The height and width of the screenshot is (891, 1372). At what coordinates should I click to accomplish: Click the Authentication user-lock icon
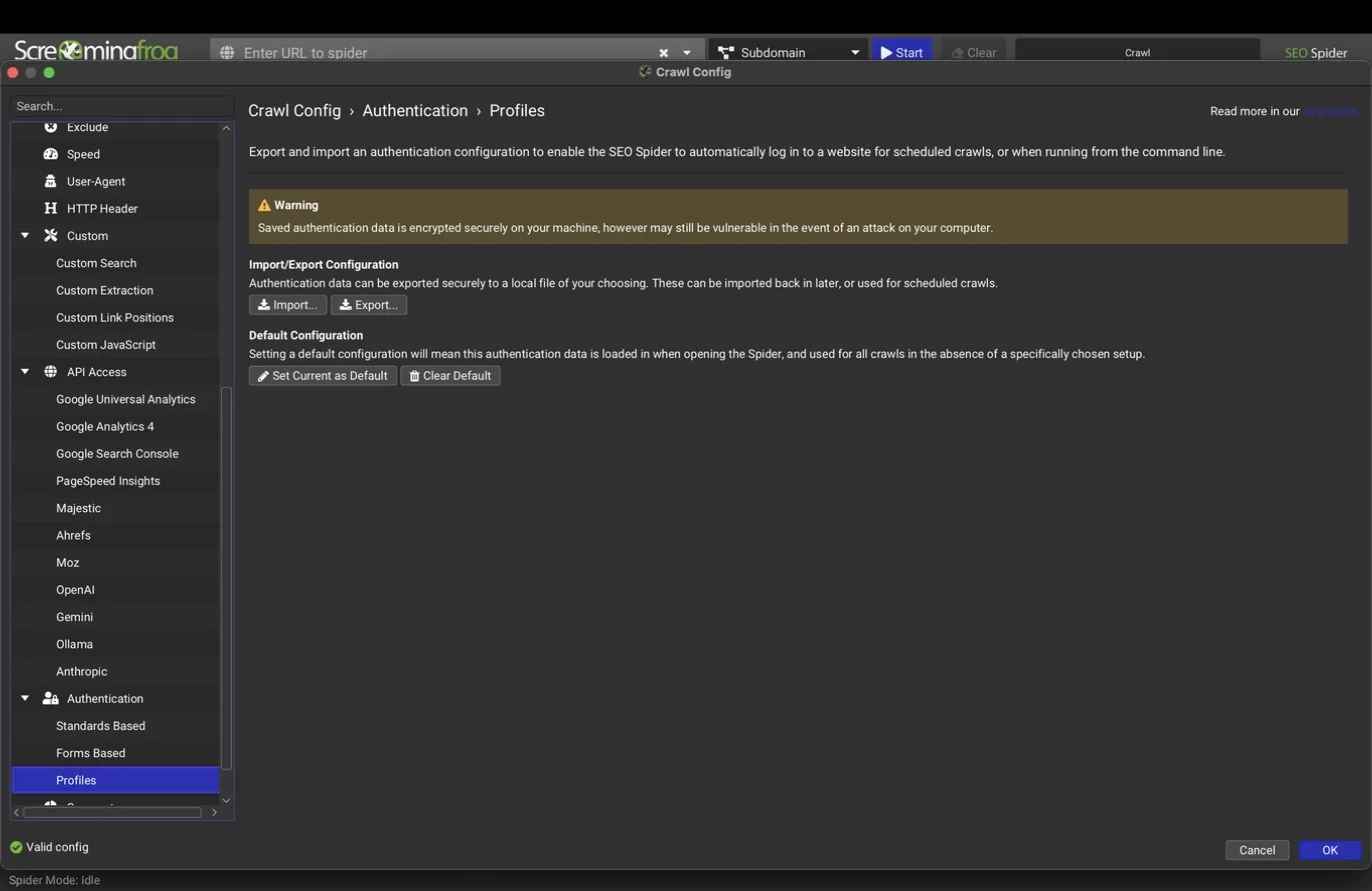click(50, 699)
